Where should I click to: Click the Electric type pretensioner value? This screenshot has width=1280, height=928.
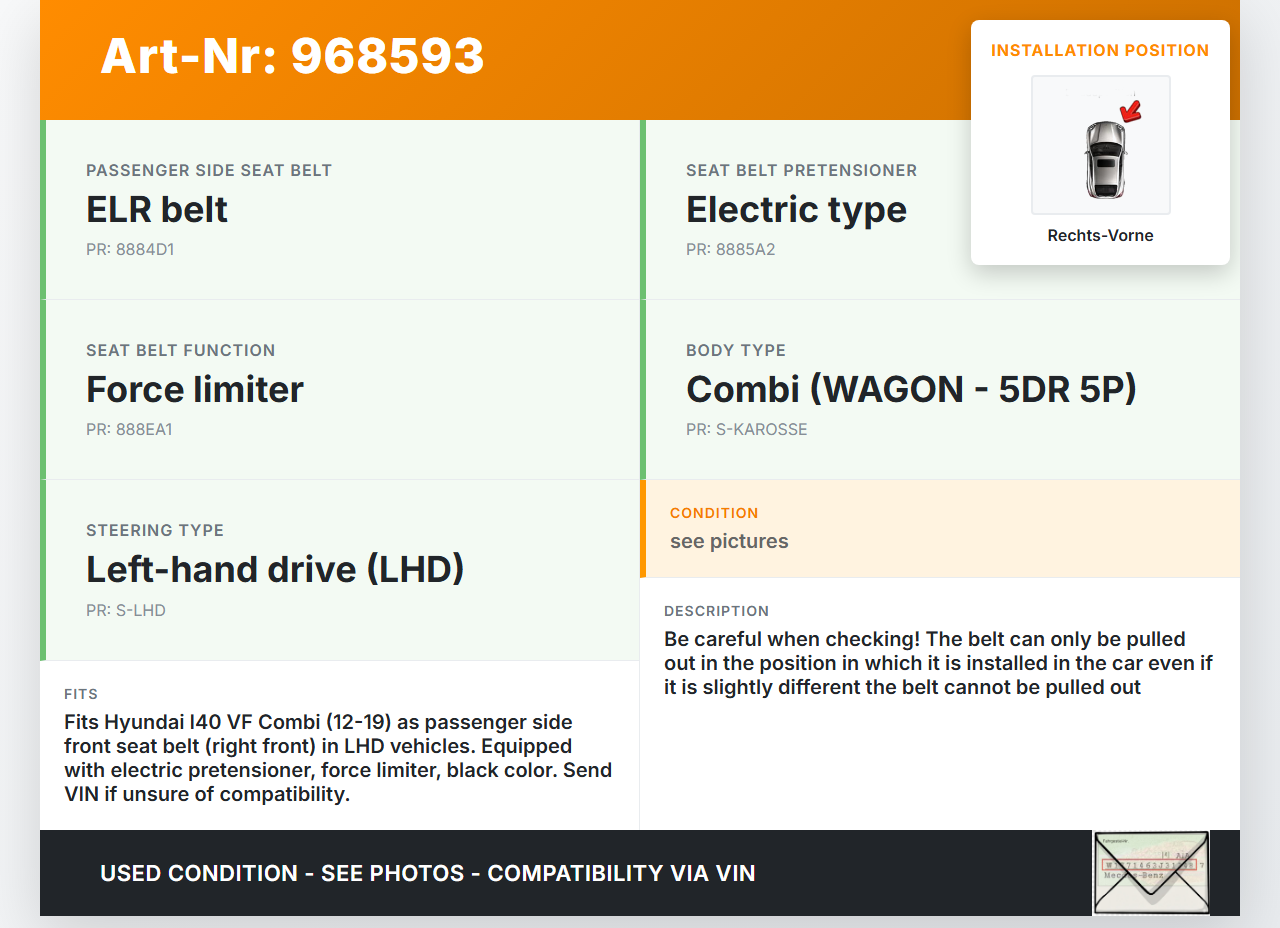[796, 210]
